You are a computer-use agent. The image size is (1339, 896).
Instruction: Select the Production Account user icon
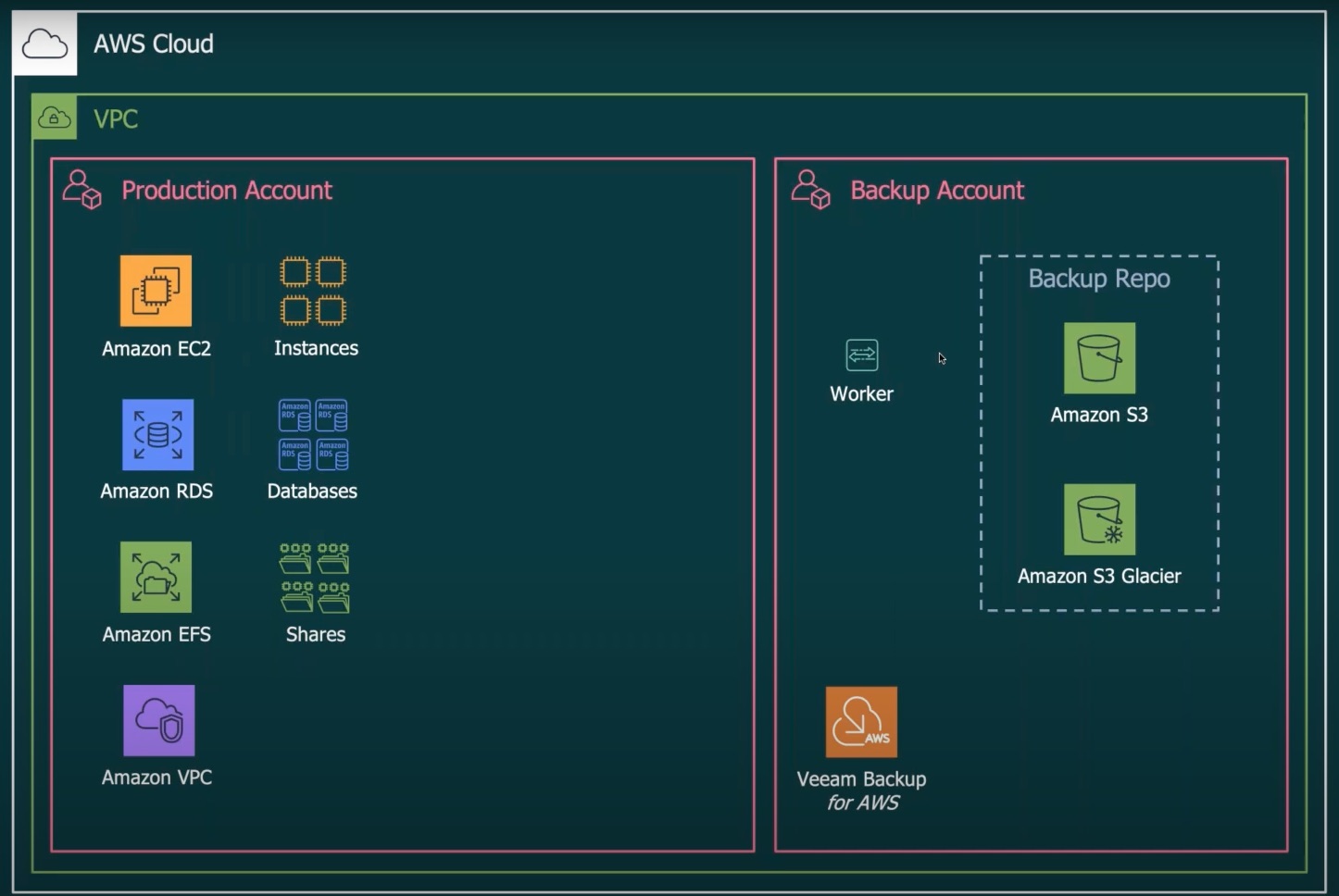81,190
